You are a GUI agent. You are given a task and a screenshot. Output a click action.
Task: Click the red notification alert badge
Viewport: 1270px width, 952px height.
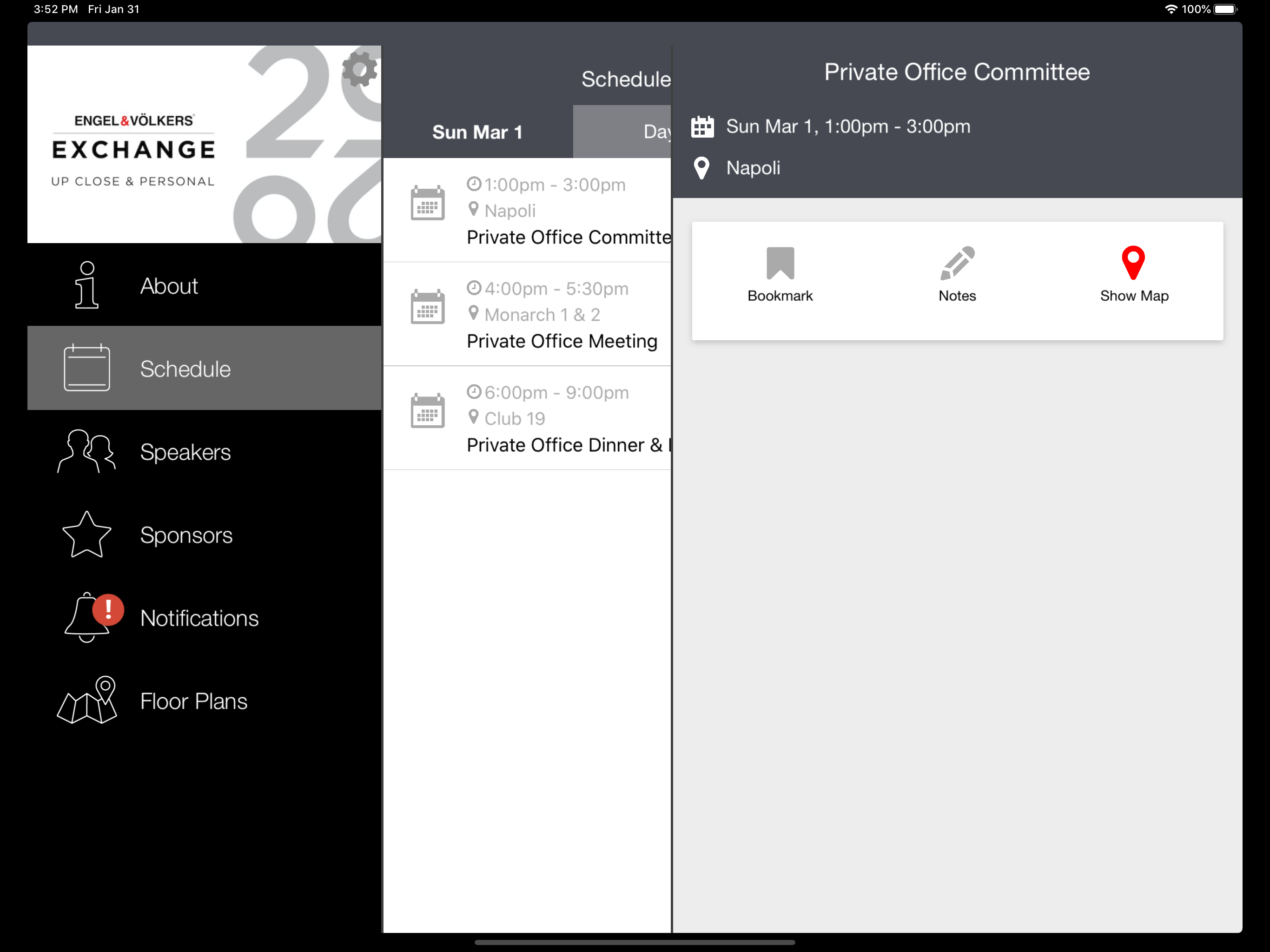click(108, 610)
